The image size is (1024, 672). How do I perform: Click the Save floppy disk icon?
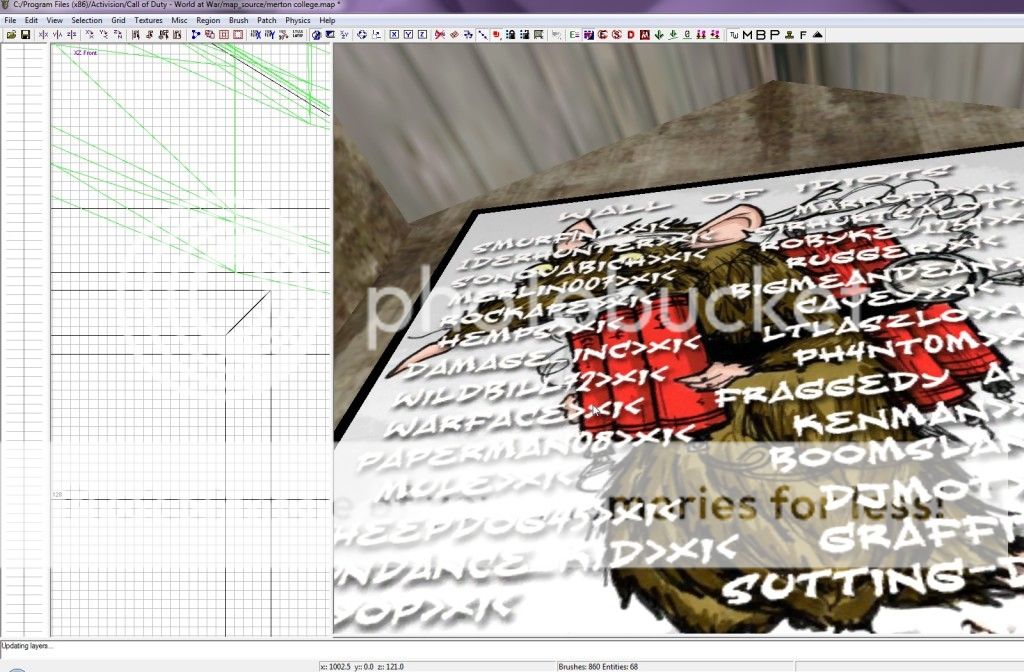click(x=25, y=35)
